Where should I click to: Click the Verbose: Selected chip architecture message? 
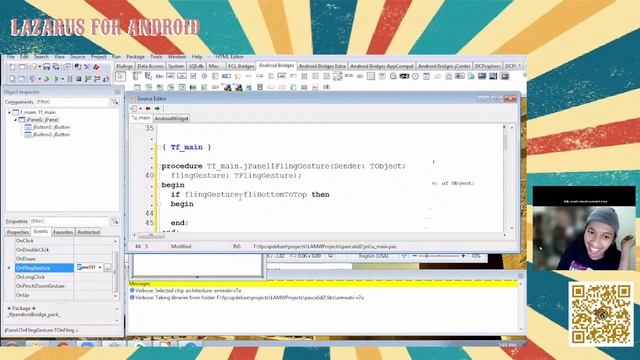tap(188, 291)
